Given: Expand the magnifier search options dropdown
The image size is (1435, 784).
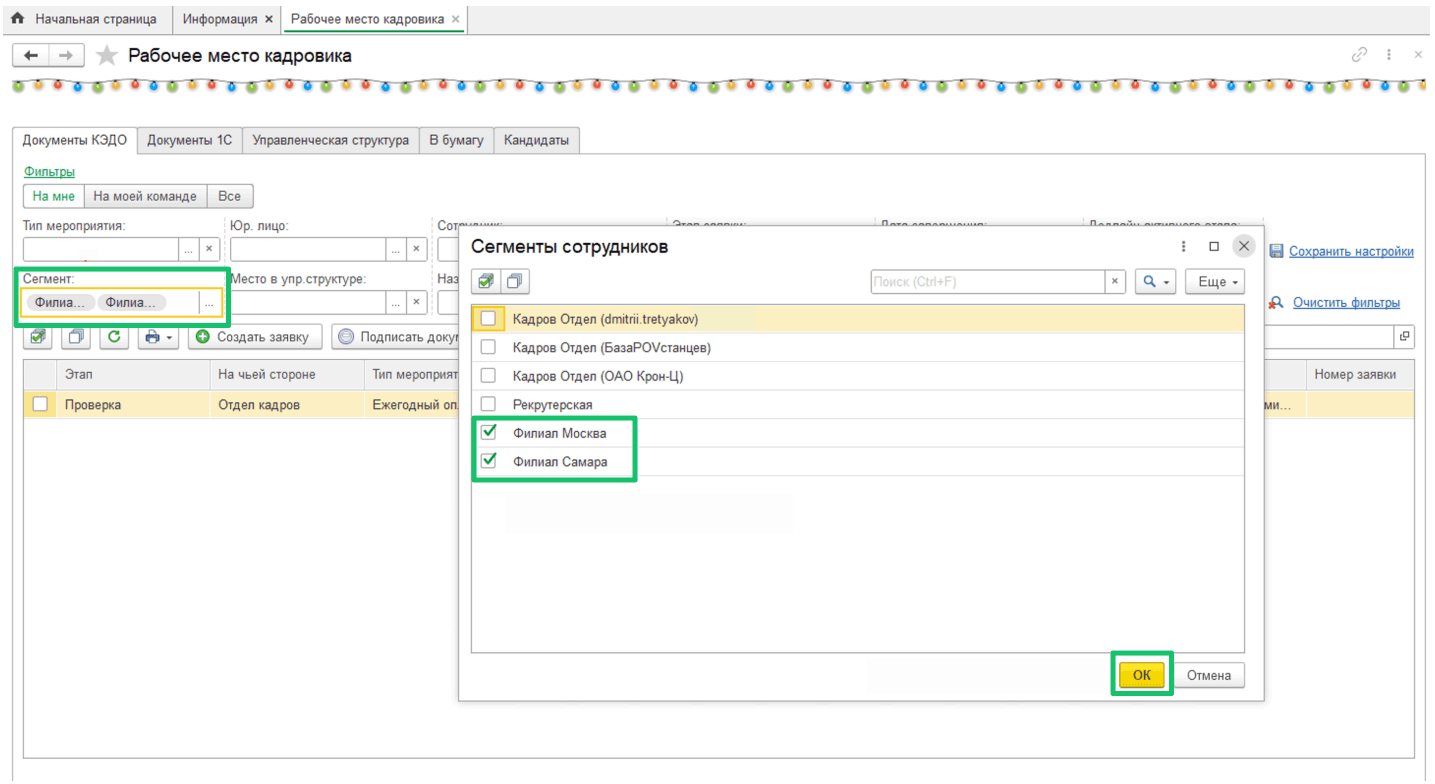Looking at the screenshot, I should click(1155, 282).
